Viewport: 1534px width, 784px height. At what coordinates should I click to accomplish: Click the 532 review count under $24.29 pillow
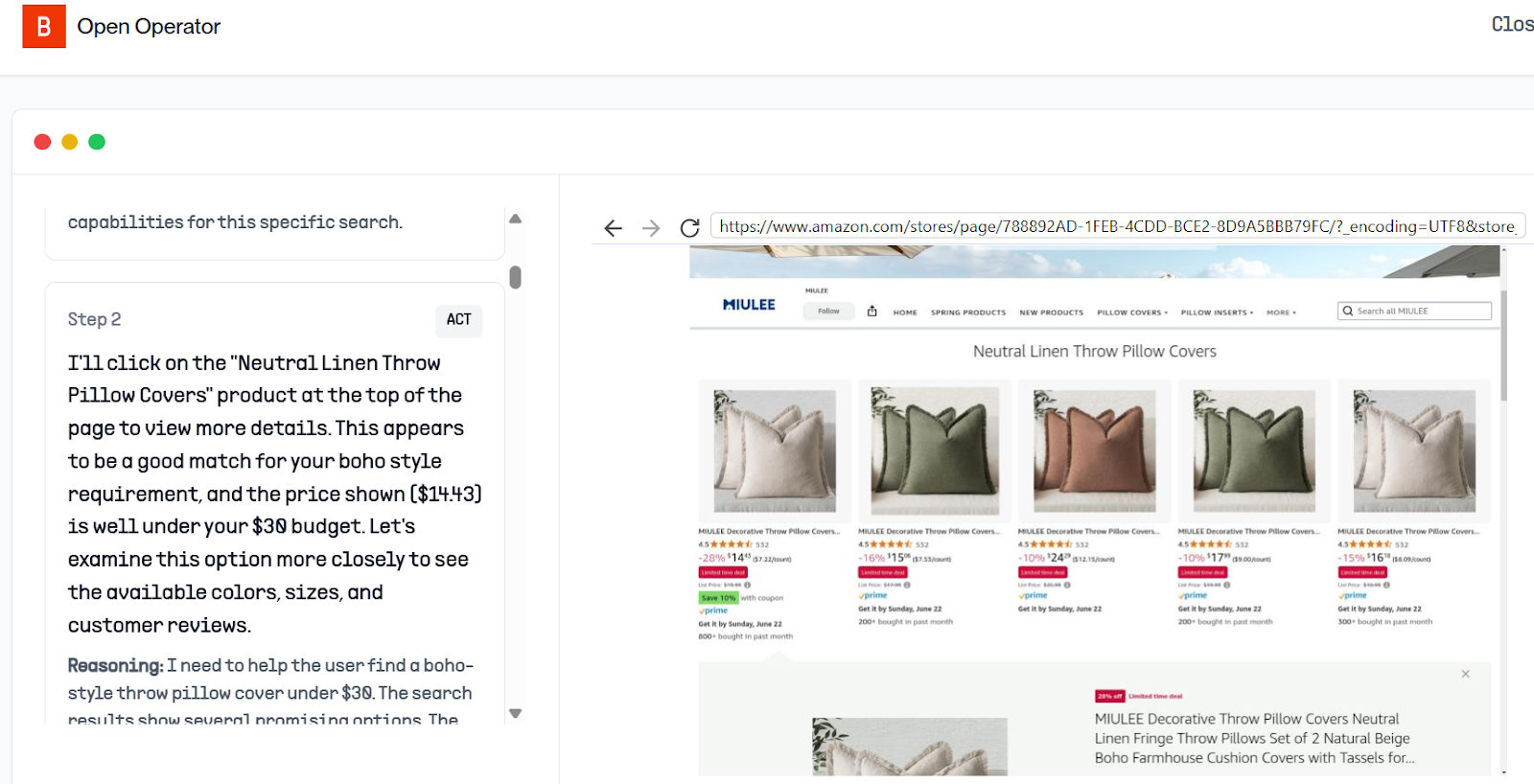pyautogui.click(x=1081, y=544)
